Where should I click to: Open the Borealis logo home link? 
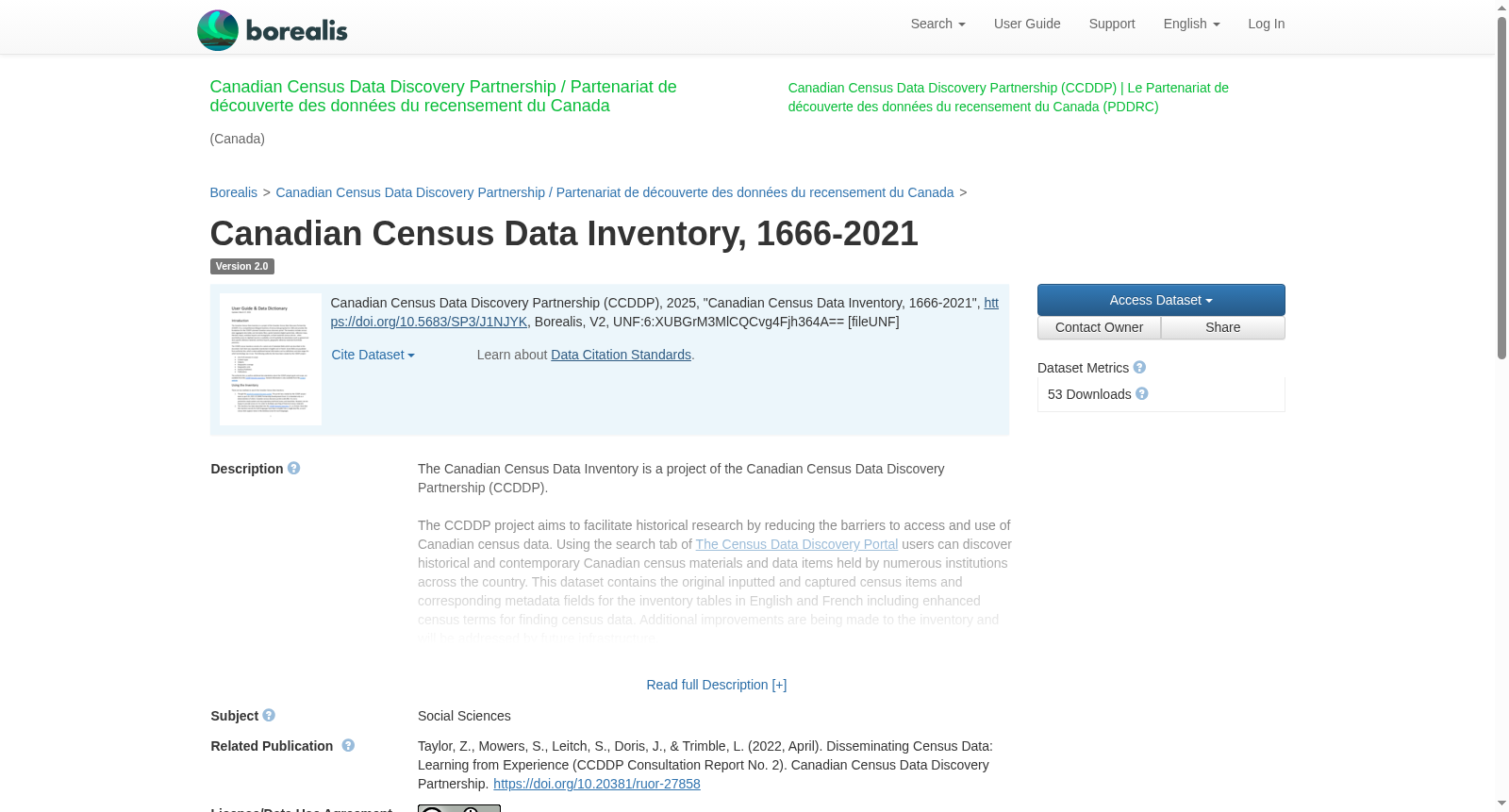click(273, 30)
